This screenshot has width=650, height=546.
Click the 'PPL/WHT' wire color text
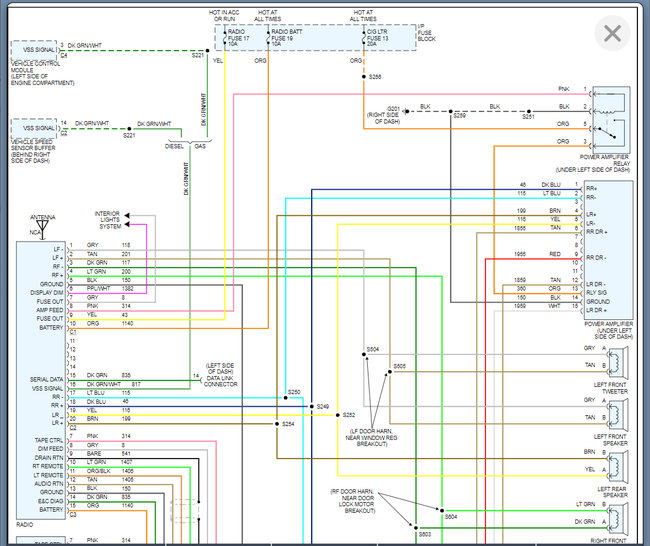click(x=98, y=288)
